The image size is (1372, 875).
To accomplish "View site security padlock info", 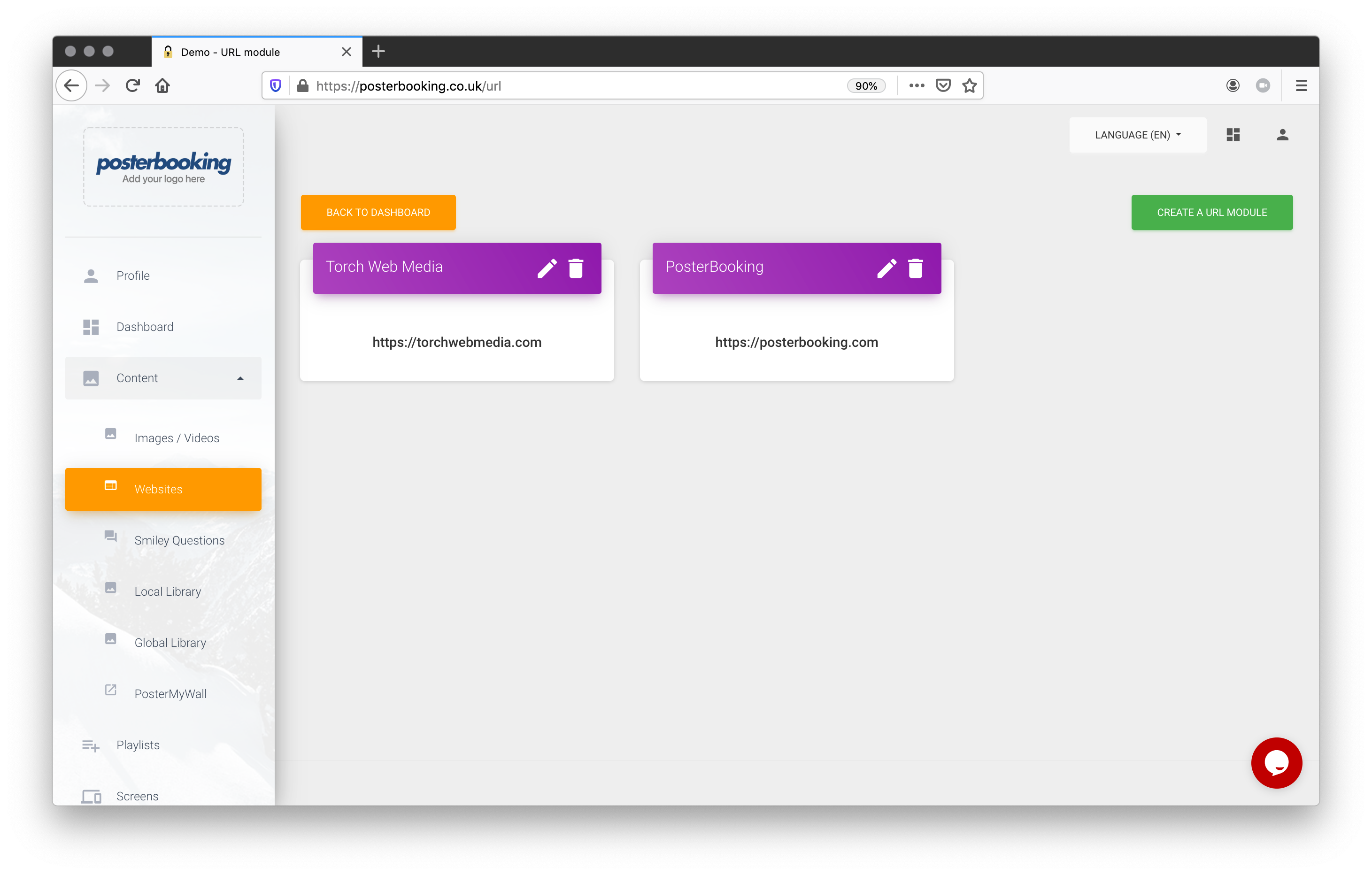I will (x=302, y=85).
